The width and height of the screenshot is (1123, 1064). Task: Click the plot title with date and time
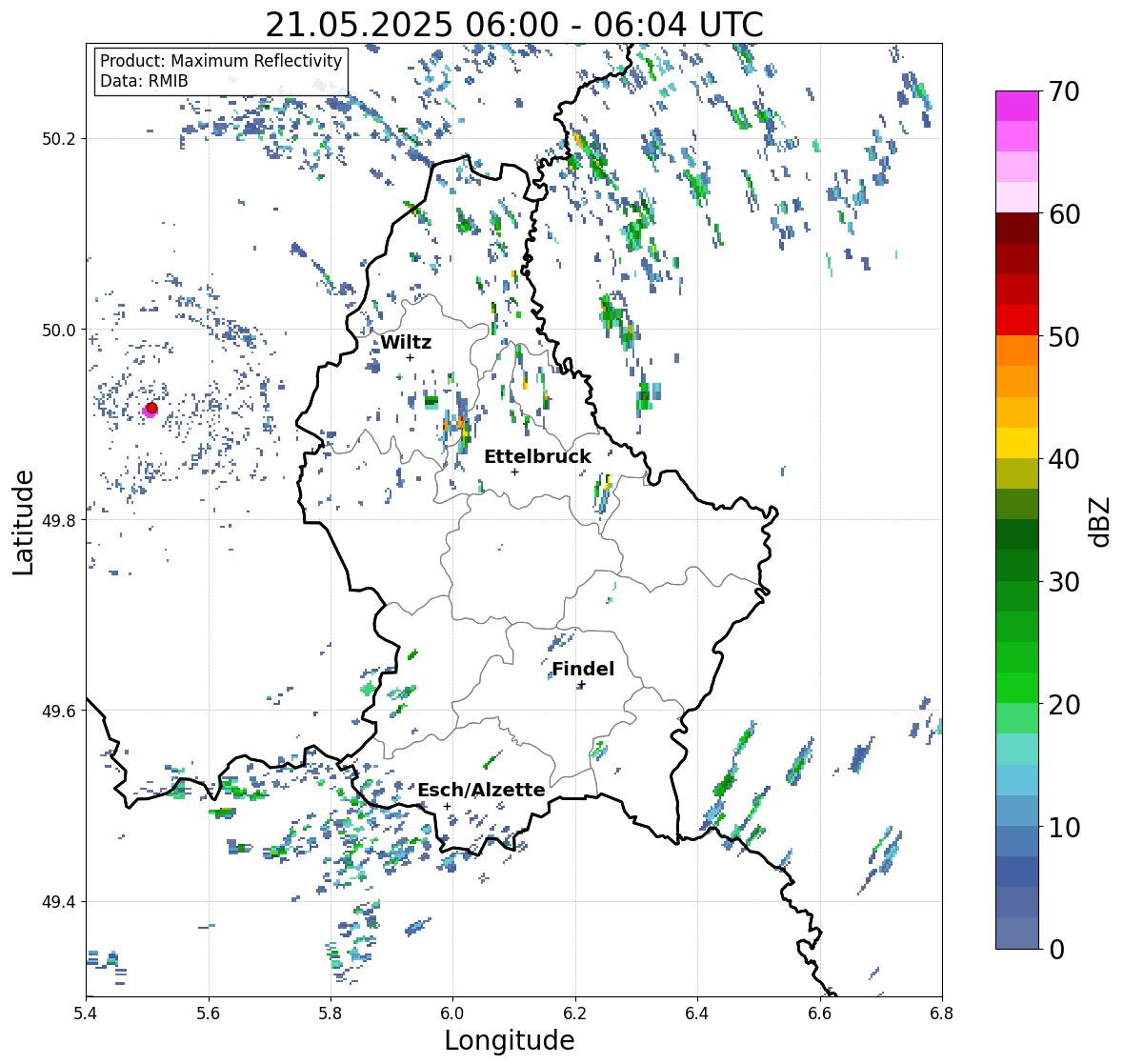514,25
